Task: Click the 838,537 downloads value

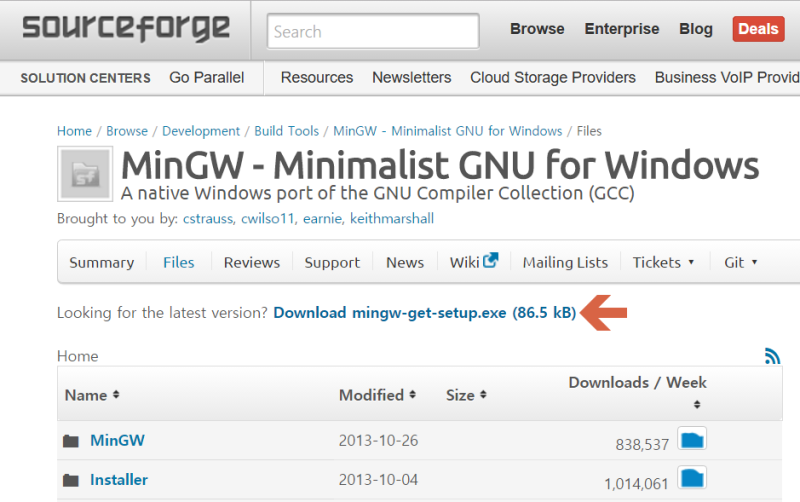Action: coord(642,445)
